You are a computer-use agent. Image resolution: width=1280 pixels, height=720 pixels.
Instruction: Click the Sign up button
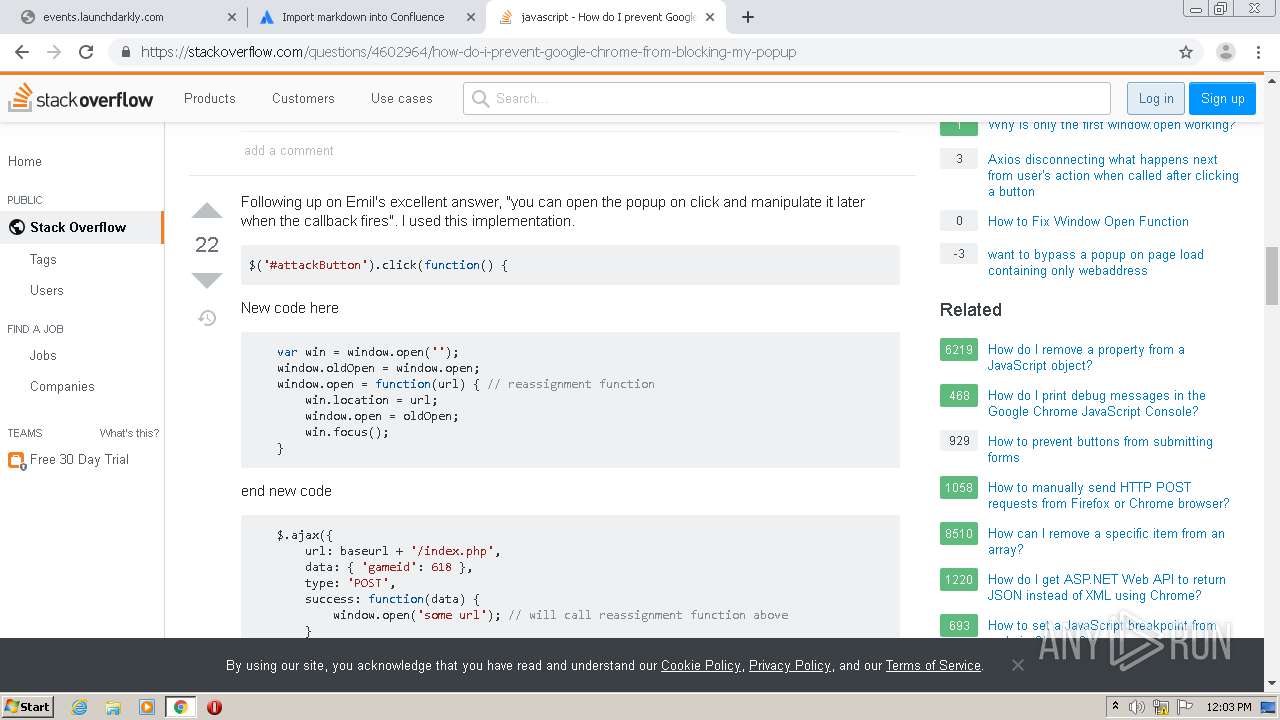1222,98
